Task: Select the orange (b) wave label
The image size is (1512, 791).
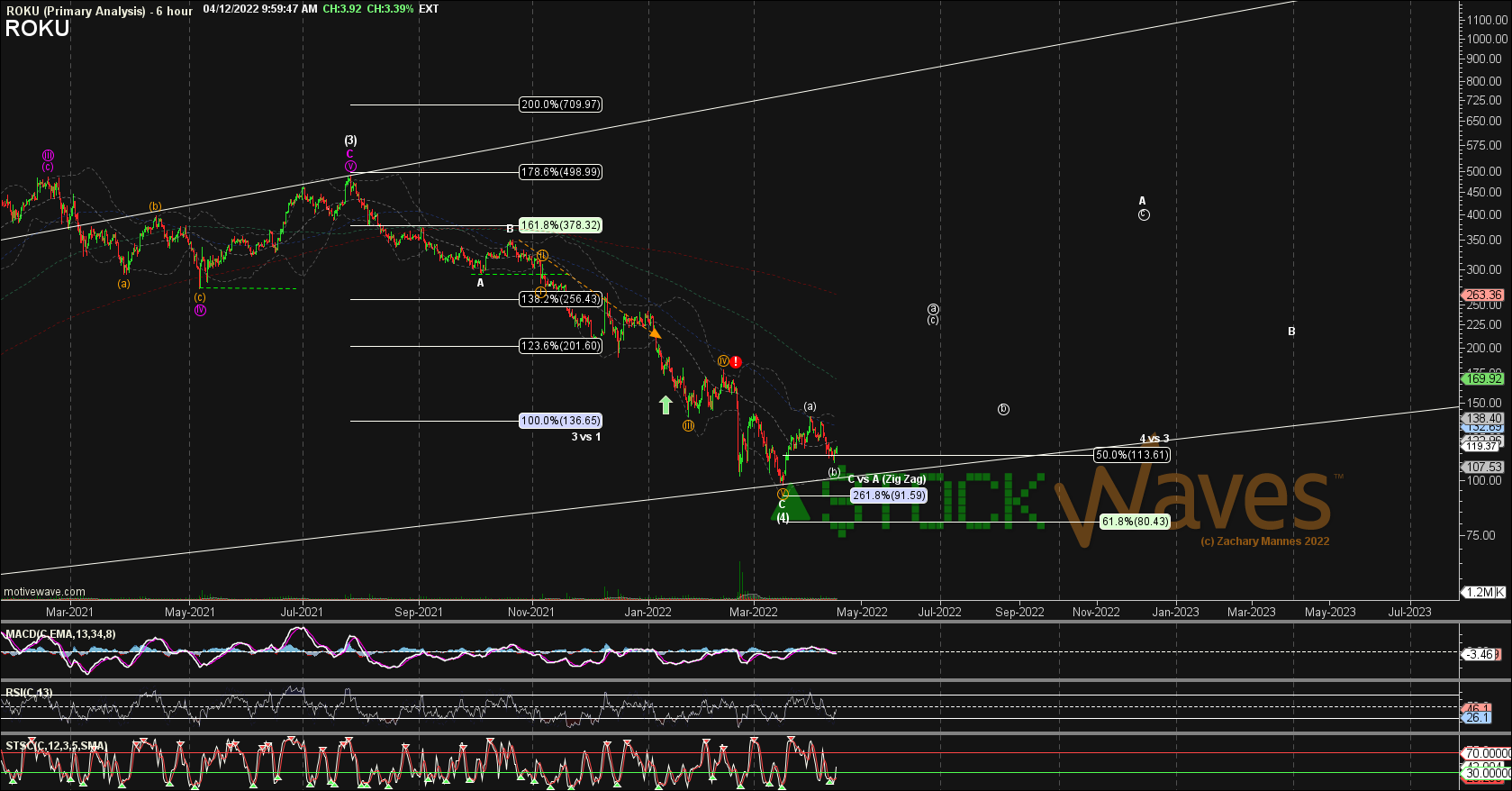Action: click(156, 206)
